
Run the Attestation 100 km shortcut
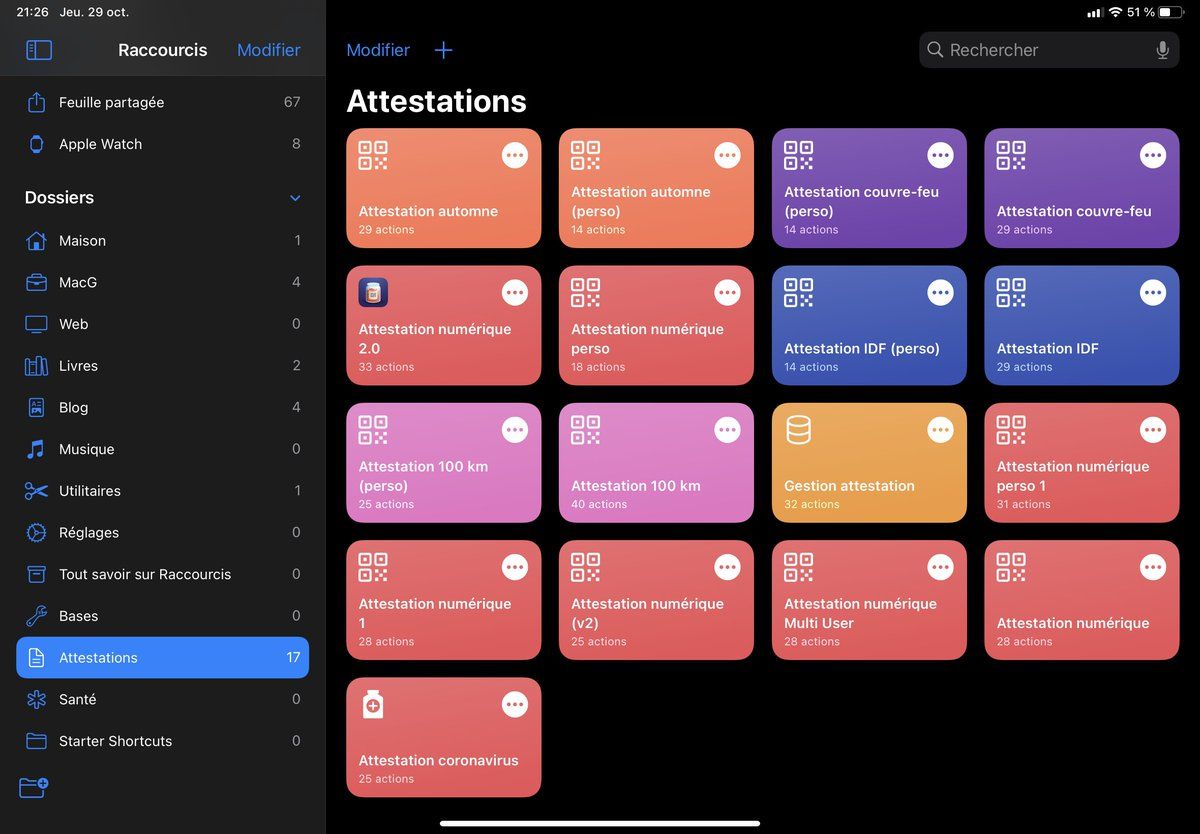656,463
